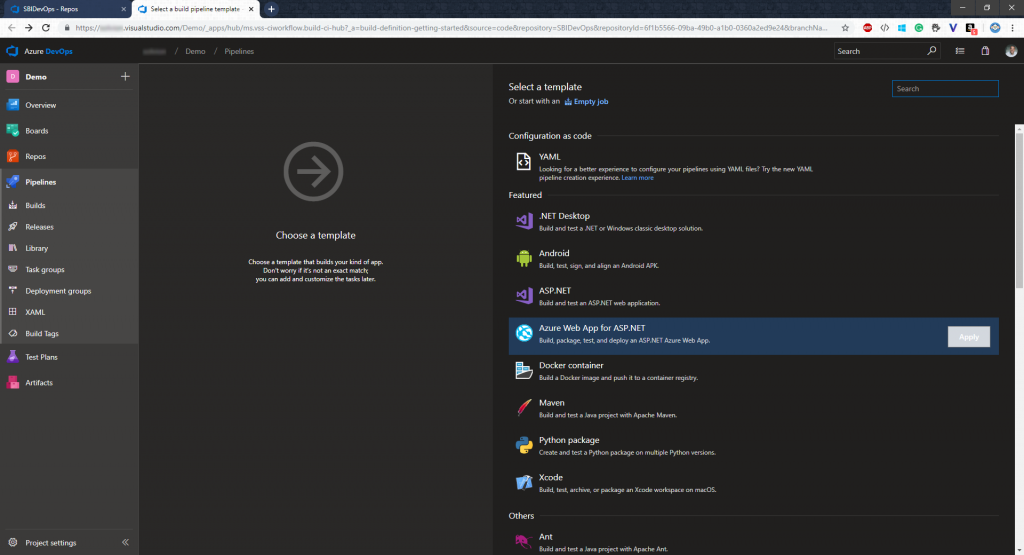Click the Docker container title text

[x=571, y=365]
